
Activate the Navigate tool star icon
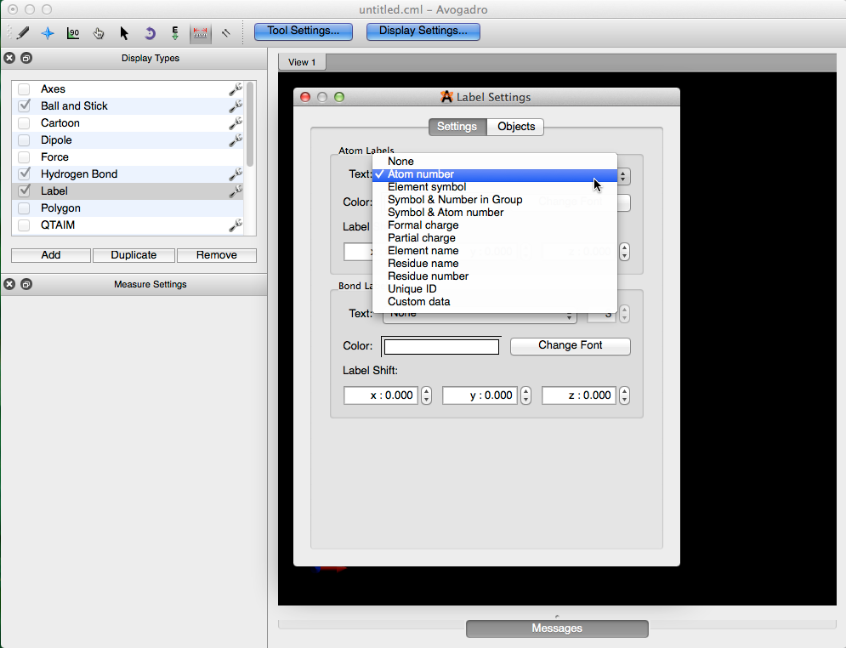pyautogui.click(x=47, y=33)
